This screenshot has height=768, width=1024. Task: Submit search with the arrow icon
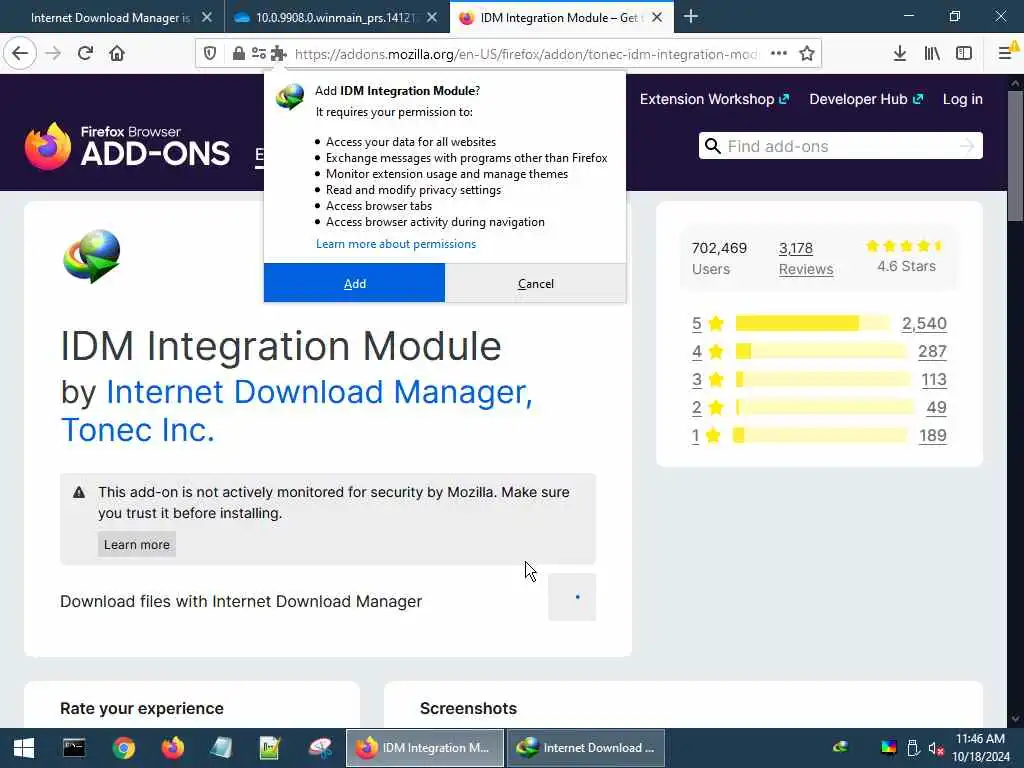[x=967, y=146]
